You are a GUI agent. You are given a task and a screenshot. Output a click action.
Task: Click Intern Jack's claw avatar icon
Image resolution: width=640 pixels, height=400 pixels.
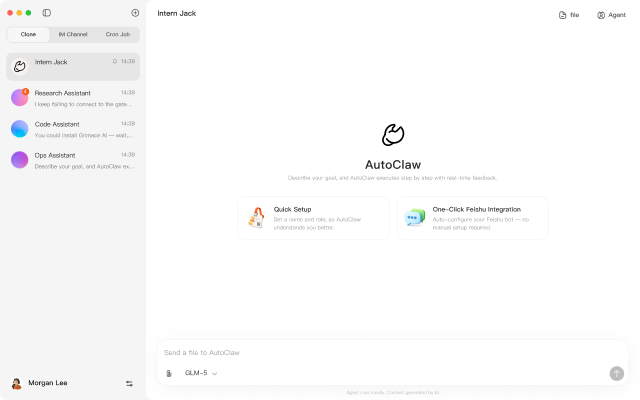[x=20, y=67]
